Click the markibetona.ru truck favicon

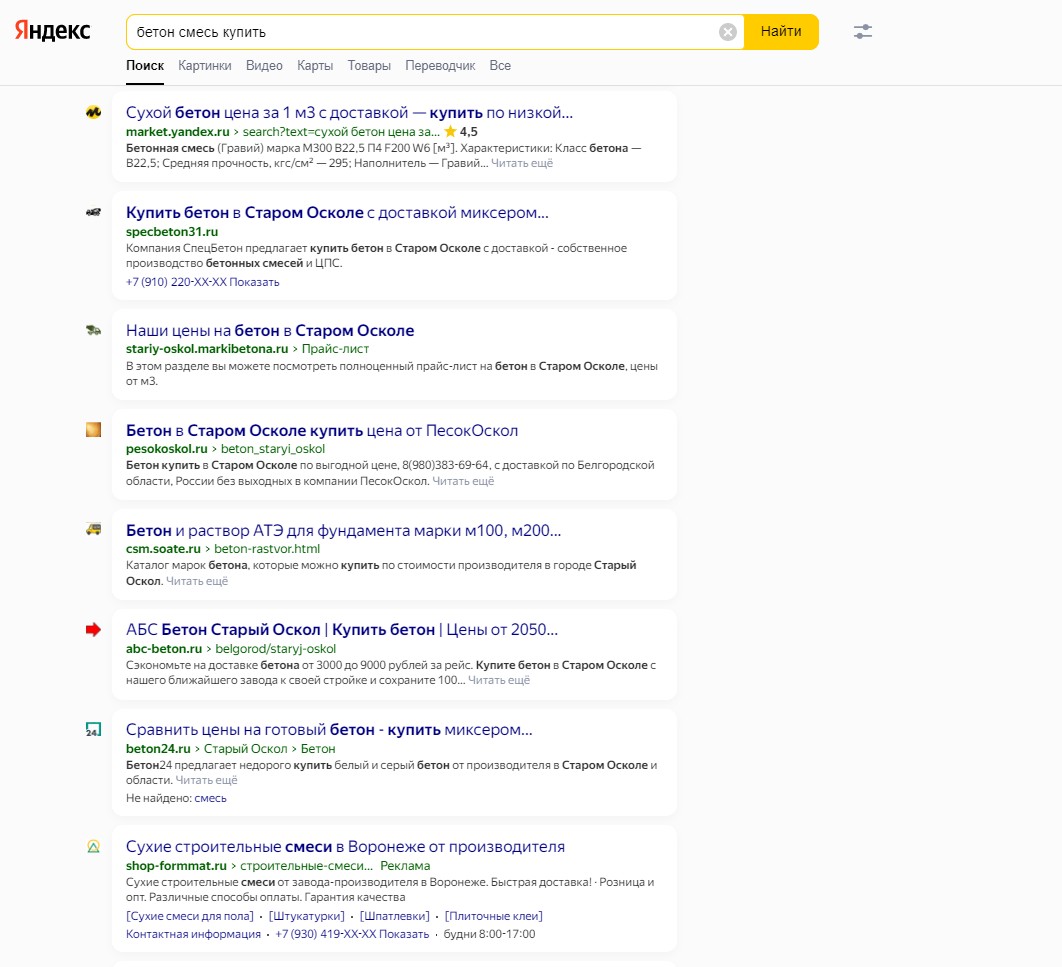(93, 330)
